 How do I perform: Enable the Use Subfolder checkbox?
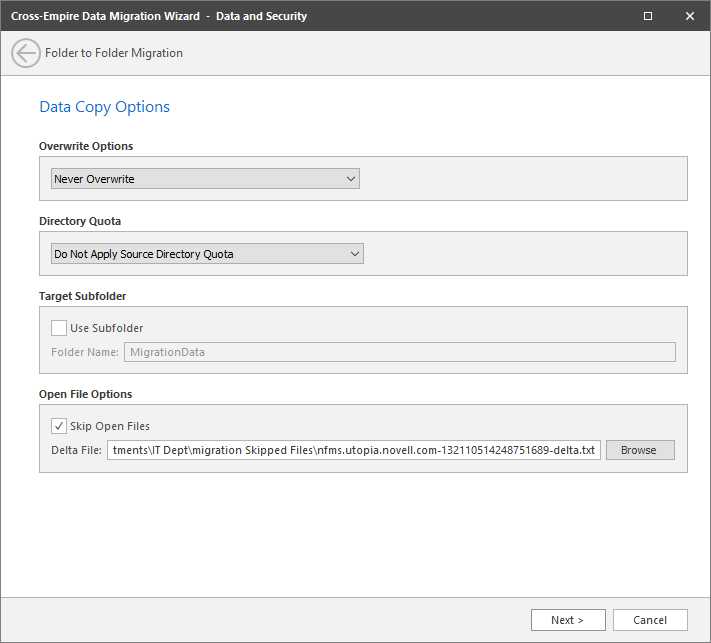(59, 328)
